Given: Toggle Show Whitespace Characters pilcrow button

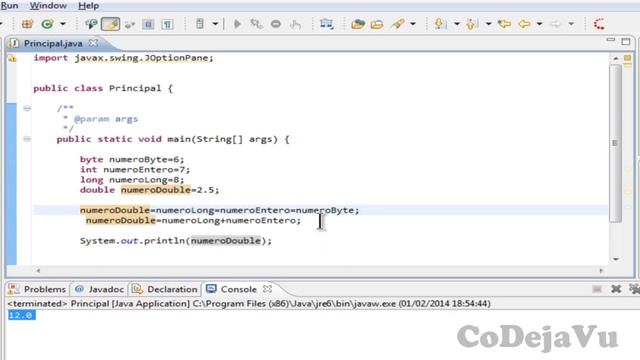Looking at the screenshot, I should coord(167,24).
